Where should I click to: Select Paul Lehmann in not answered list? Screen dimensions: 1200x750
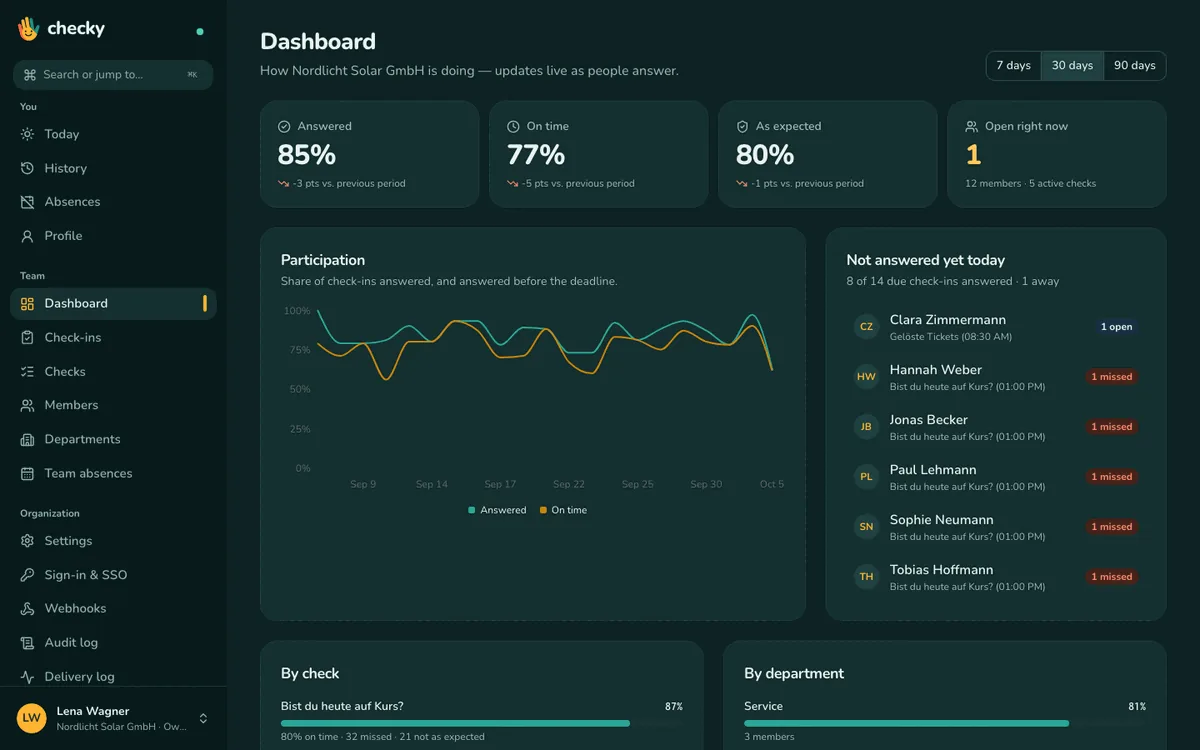(x=996, y=477)
